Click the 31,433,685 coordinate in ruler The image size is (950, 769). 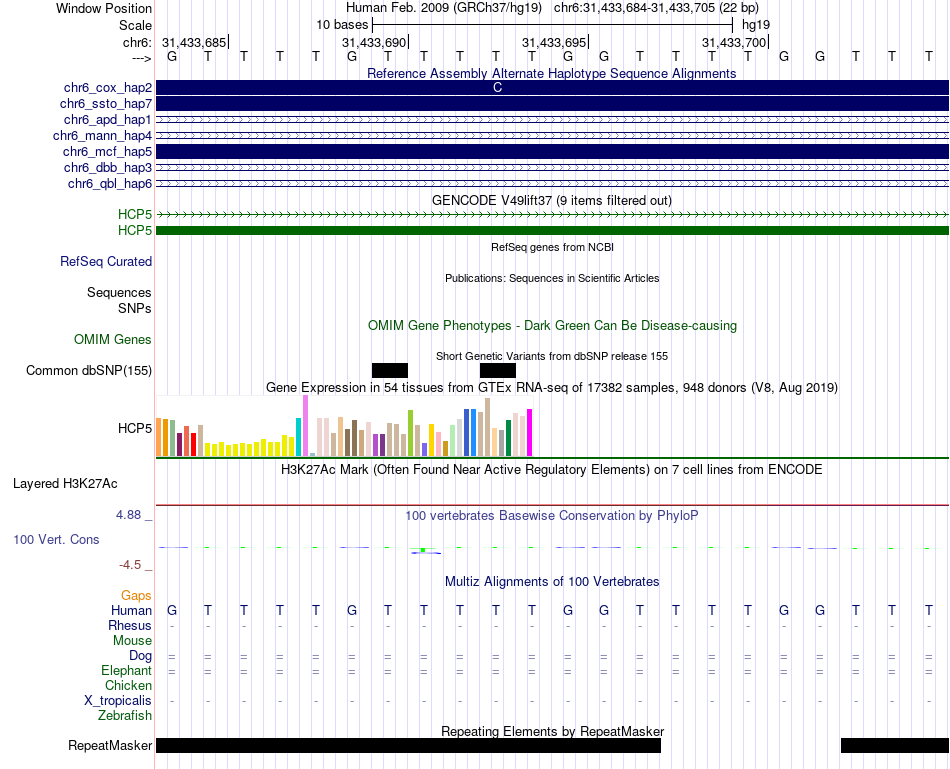194,42
